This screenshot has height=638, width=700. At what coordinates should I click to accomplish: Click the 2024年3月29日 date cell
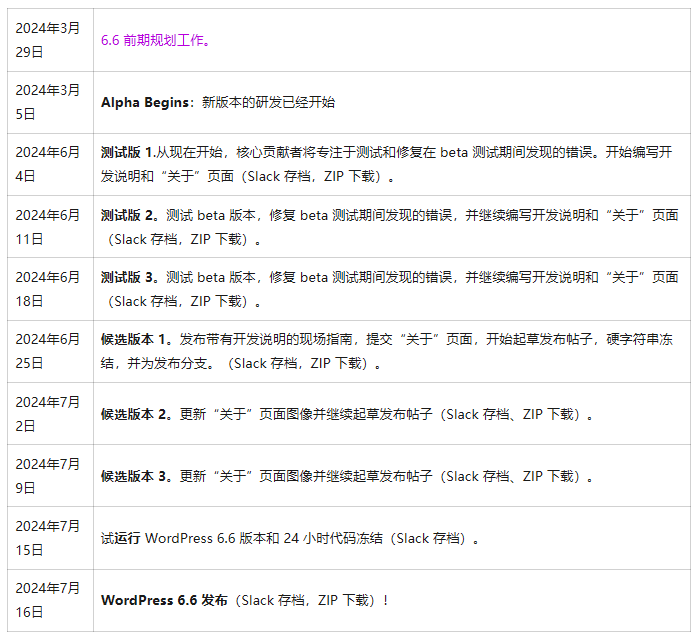[x=48, y=40]
